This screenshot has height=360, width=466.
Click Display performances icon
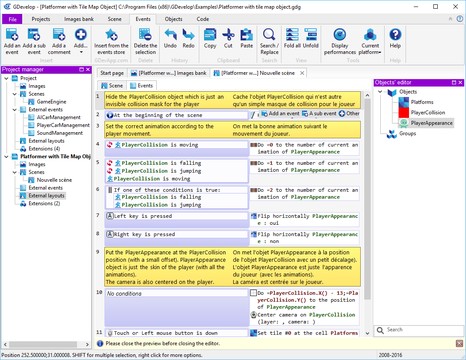coord(340,35)
